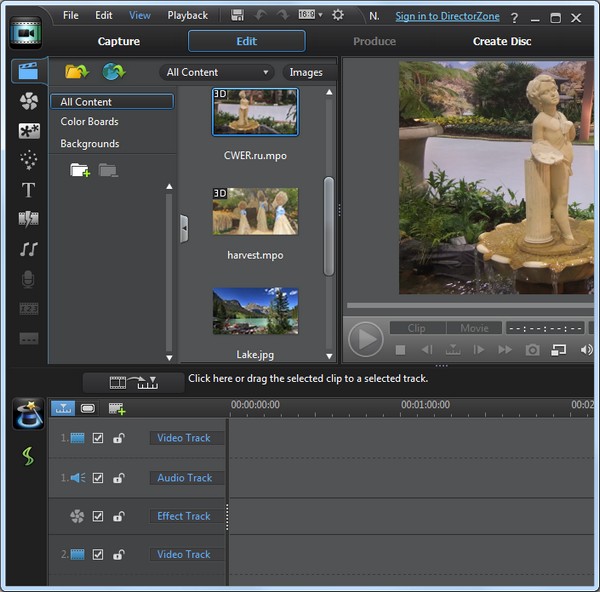Click Sign in to DirectorZone link

coord(449,16)
